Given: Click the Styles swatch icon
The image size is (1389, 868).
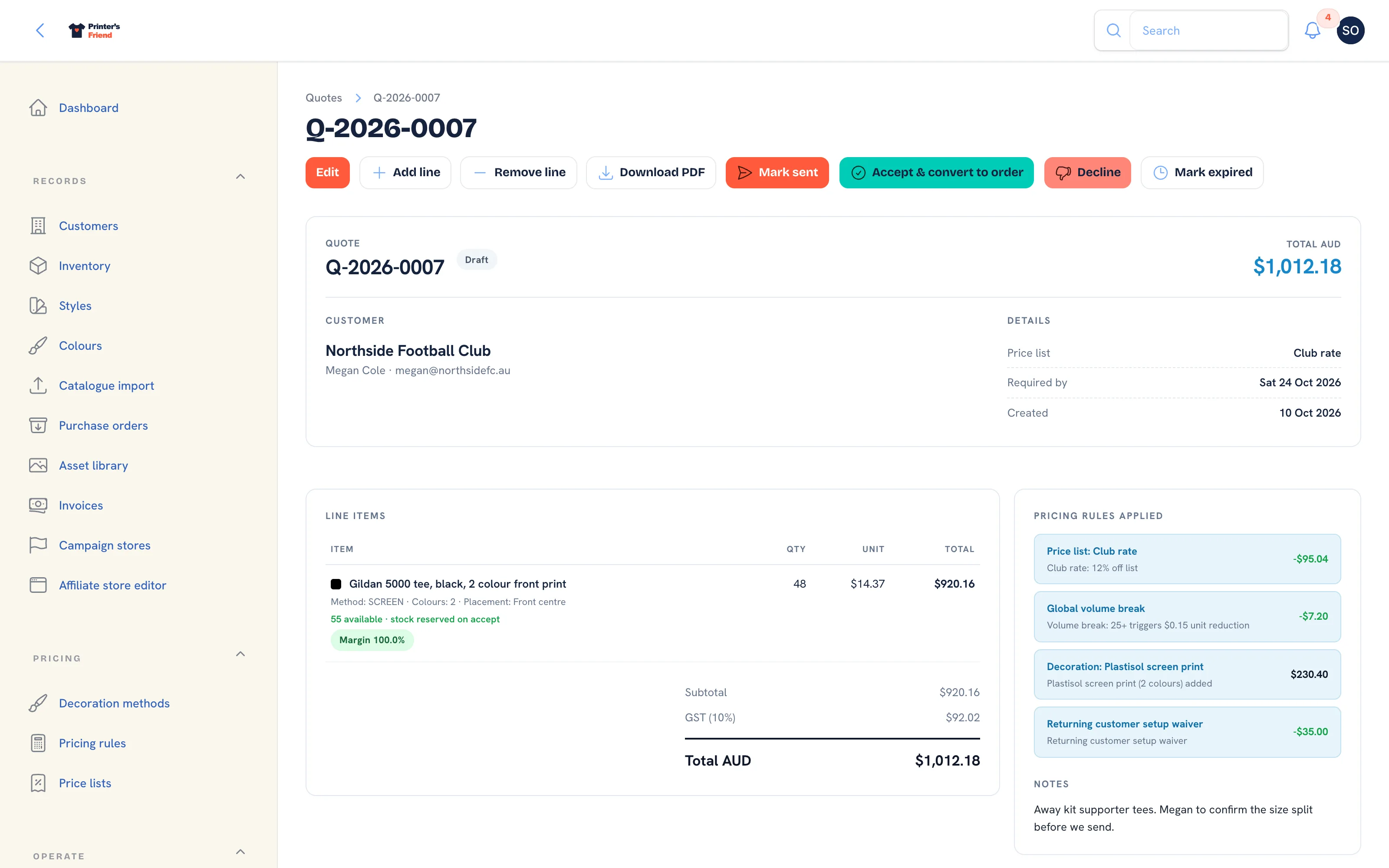Looking at the screenshot, I should 39,306.
